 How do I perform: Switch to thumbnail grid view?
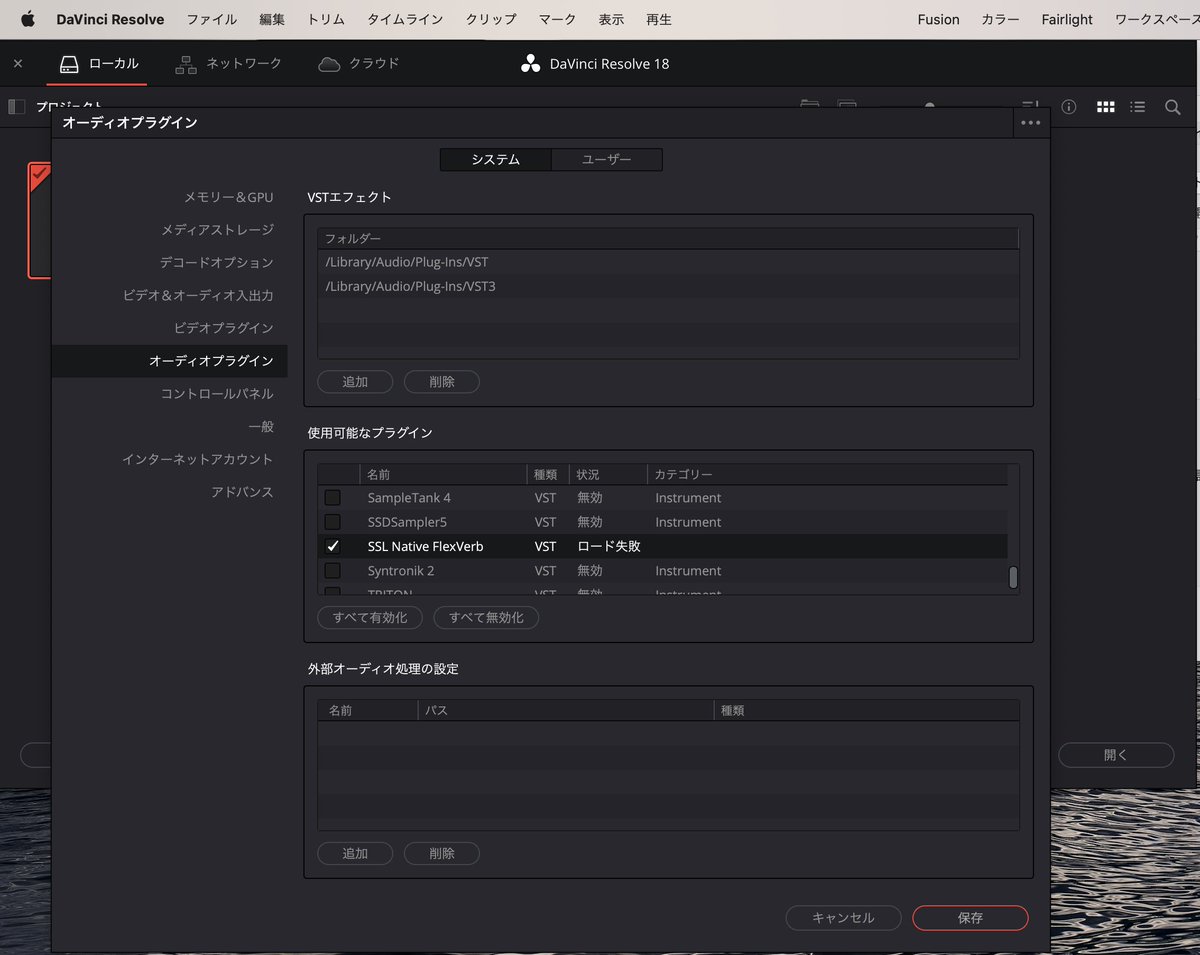pos(1105,107)
